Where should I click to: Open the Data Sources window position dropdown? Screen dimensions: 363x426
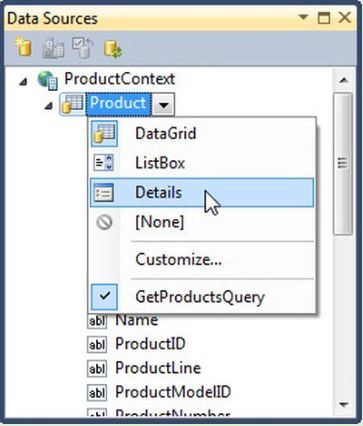point(303,17)
